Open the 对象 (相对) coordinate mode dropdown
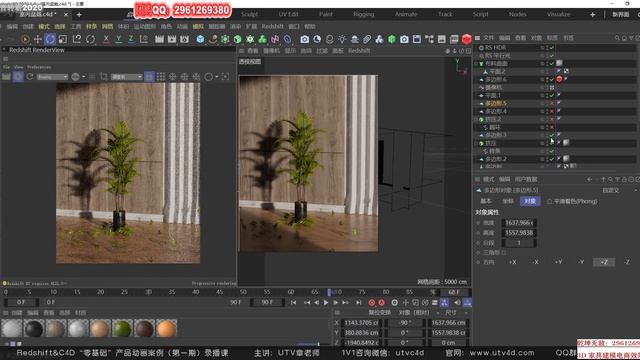Screen dimensions: 640x360 pos(418,313)
